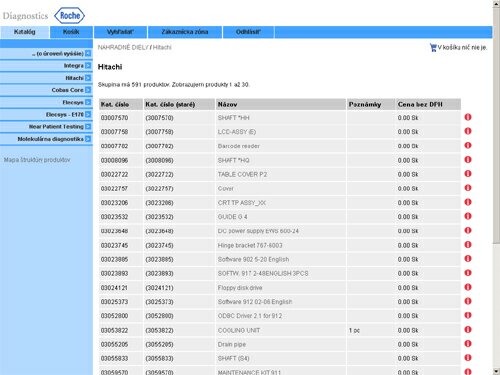Select Molekulárna diagnostika category
This screenshot has height=375, width=500.
coord(50,139)
